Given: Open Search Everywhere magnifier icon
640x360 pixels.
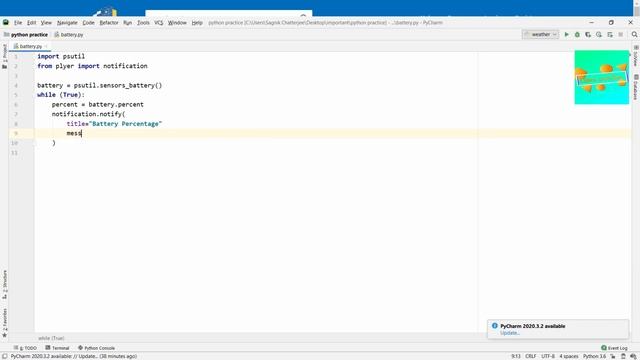Looking at the screenshot, I should pos(634,35).
